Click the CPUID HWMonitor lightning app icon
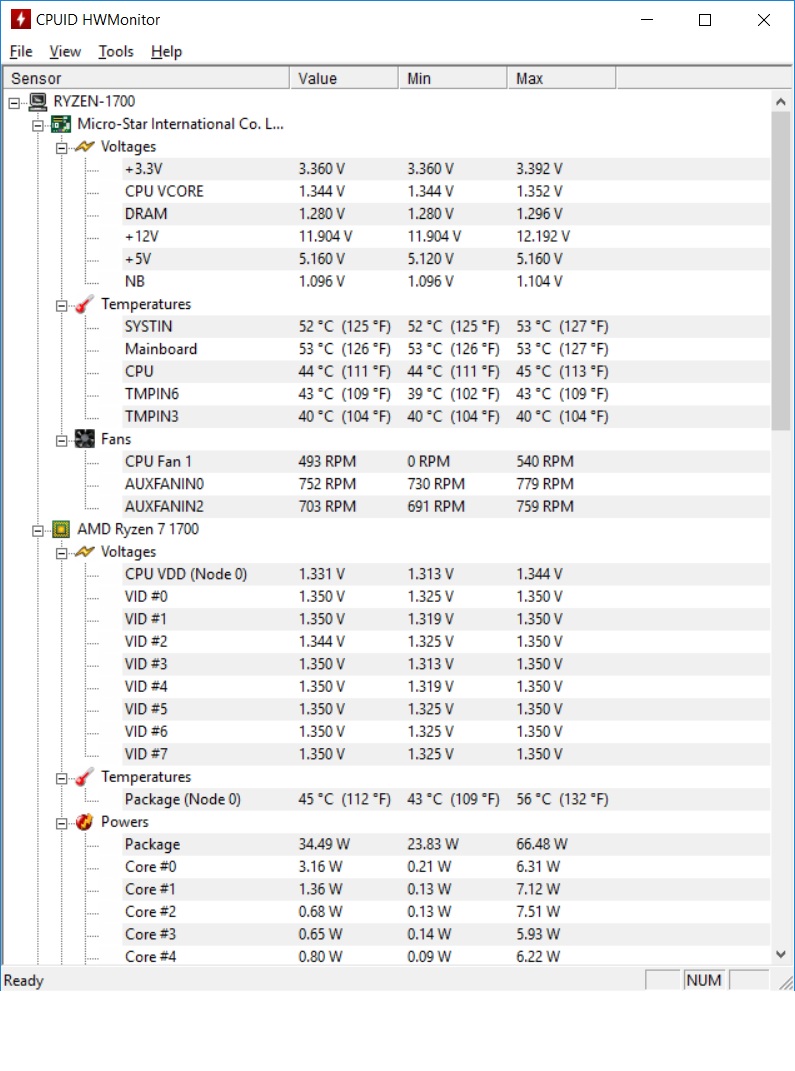The width and height of the screenshot is (795, 1071). click(x=20, y=19)
